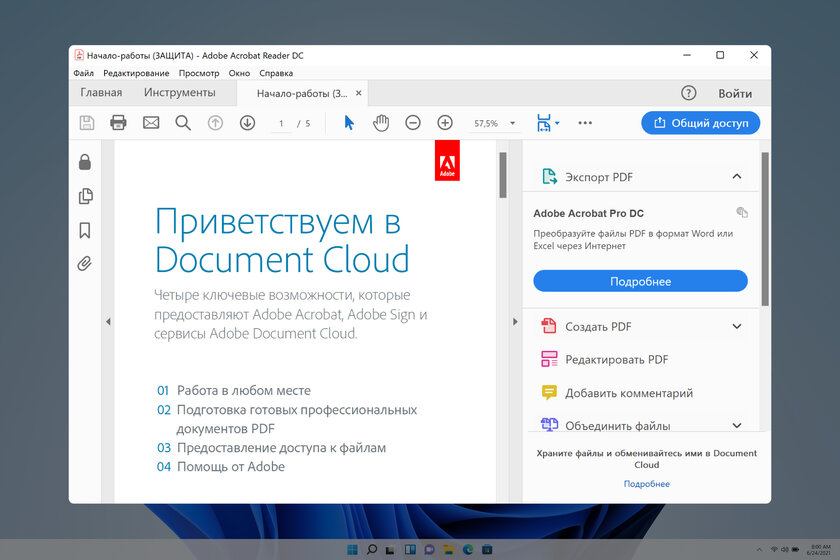Open taskbar Search icon
840x560 pixels.
tap(371, 549)
